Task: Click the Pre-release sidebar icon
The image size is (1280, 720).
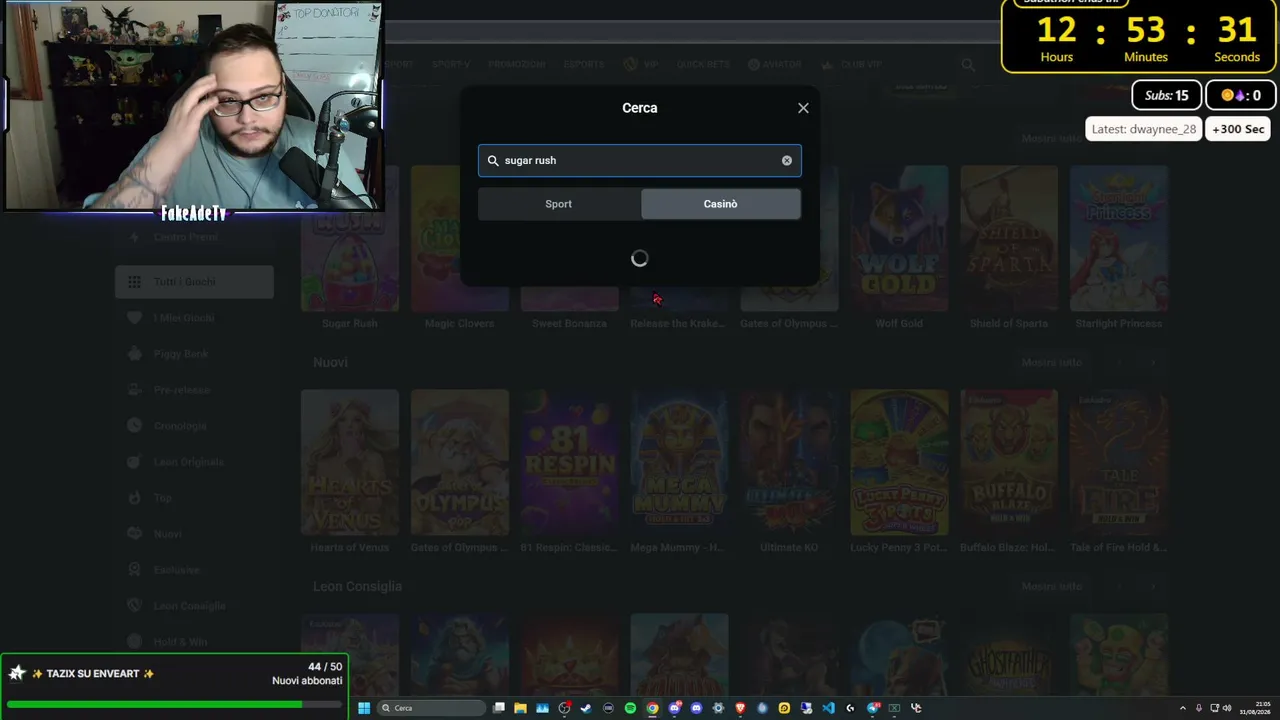Action: coord(134,390)
